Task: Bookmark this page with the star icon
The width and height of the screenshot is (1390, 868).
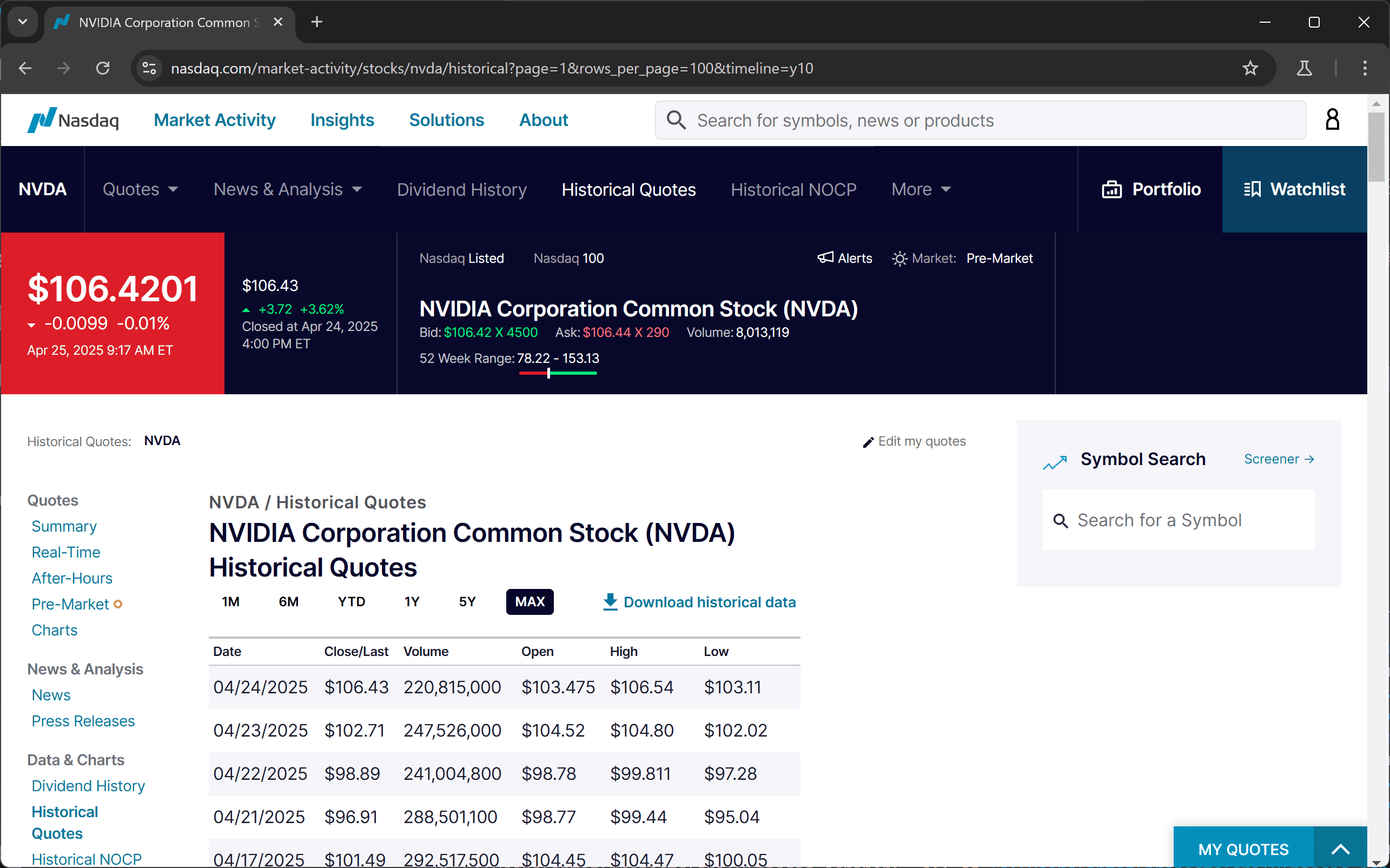Action: [x=1250, y=68]
